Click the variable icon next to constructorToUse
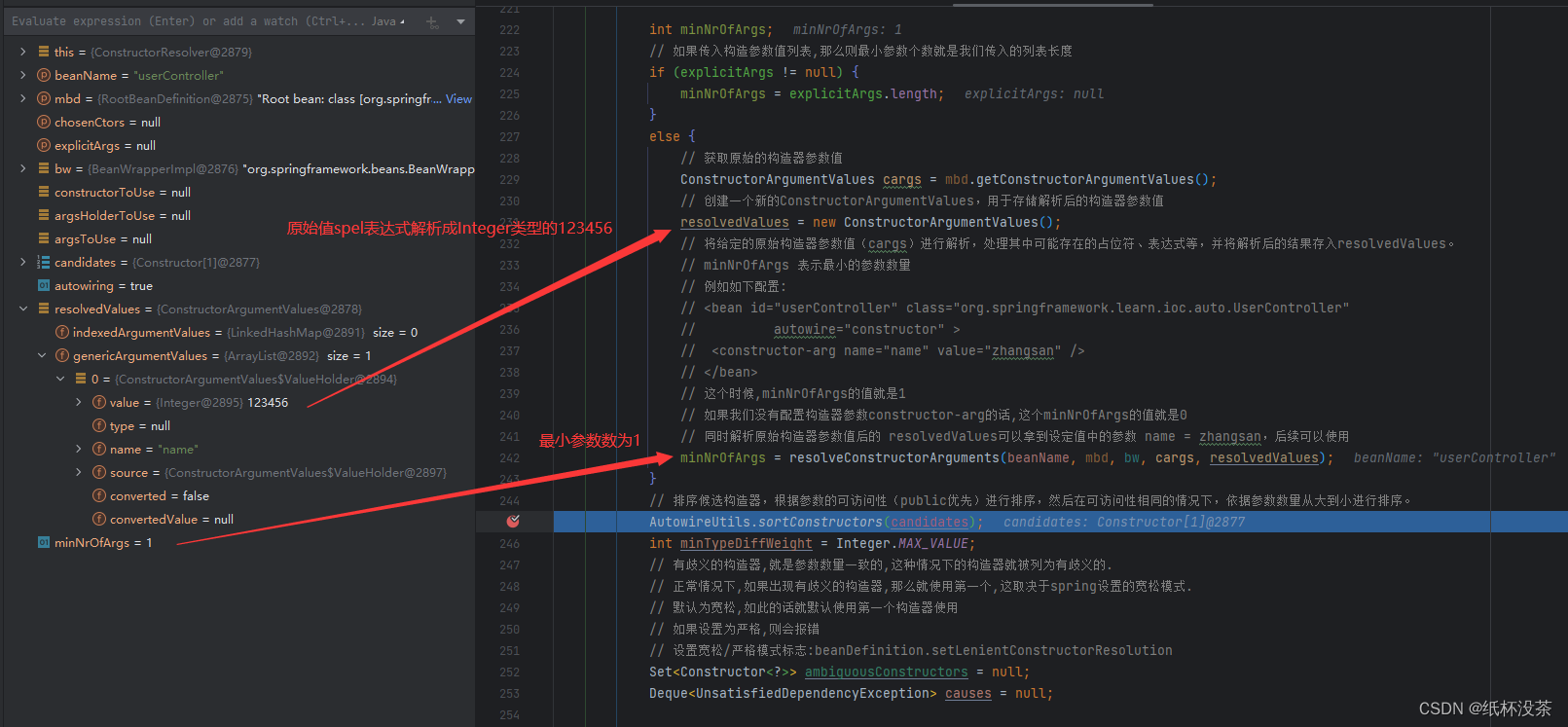Screen dimensions: 1568x727 44,192
